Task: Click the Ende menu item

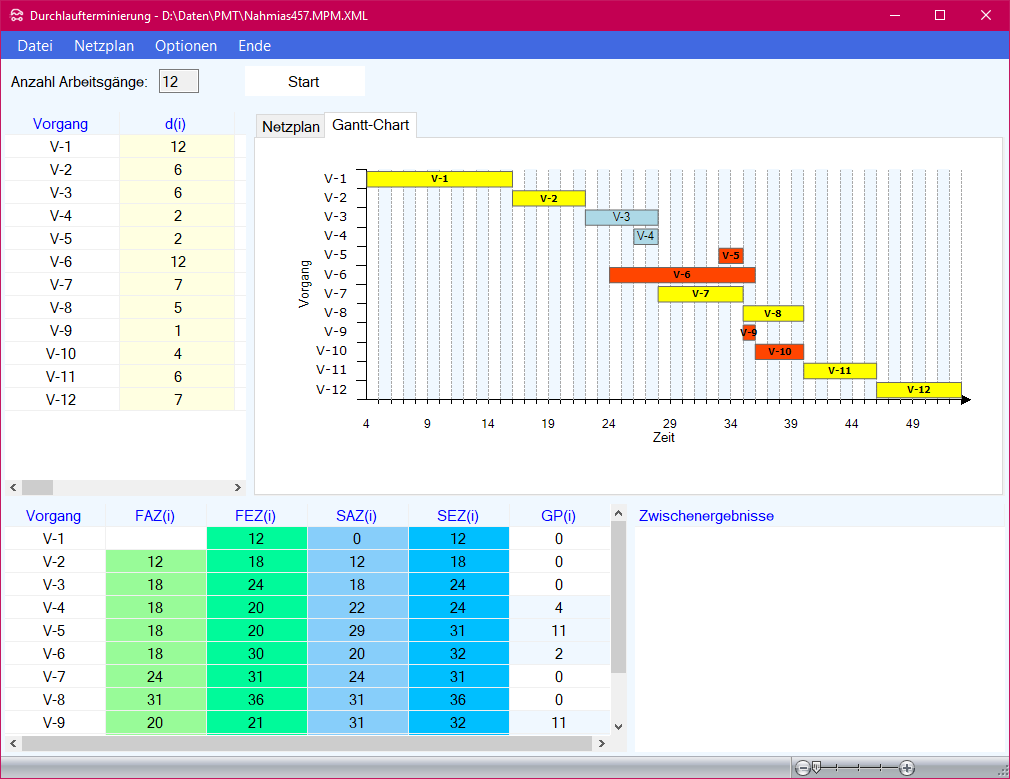Action: [x=254, y=46]
